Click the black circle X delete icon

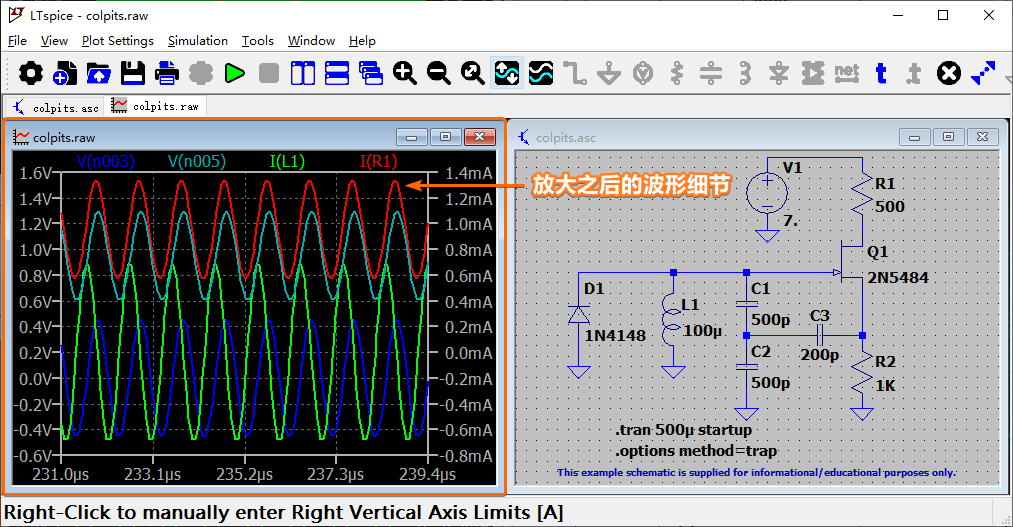(x=948, y=73)
